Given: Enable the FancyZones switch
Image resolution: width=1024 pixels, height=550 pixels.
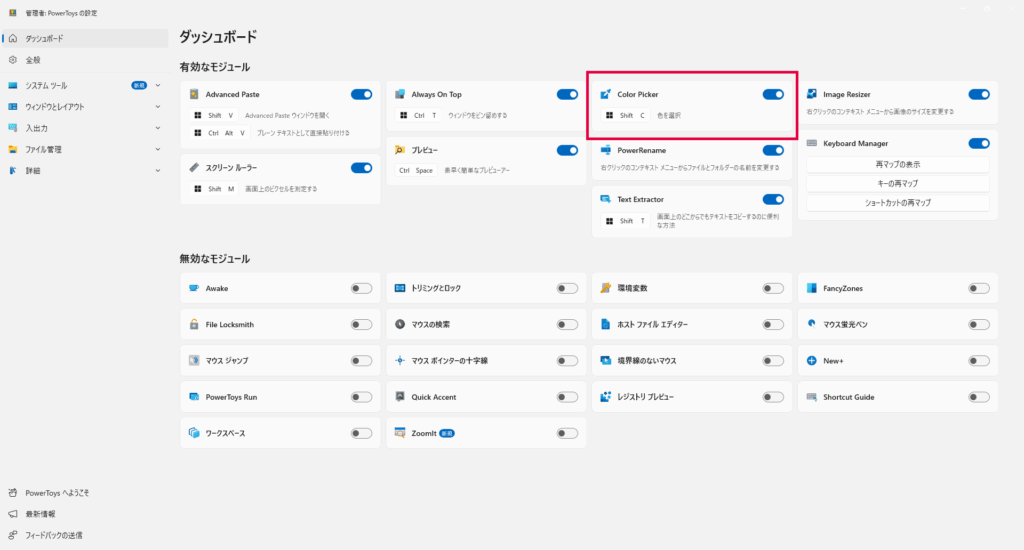Looking at the screenshot, I should click(x=979, y=288).
